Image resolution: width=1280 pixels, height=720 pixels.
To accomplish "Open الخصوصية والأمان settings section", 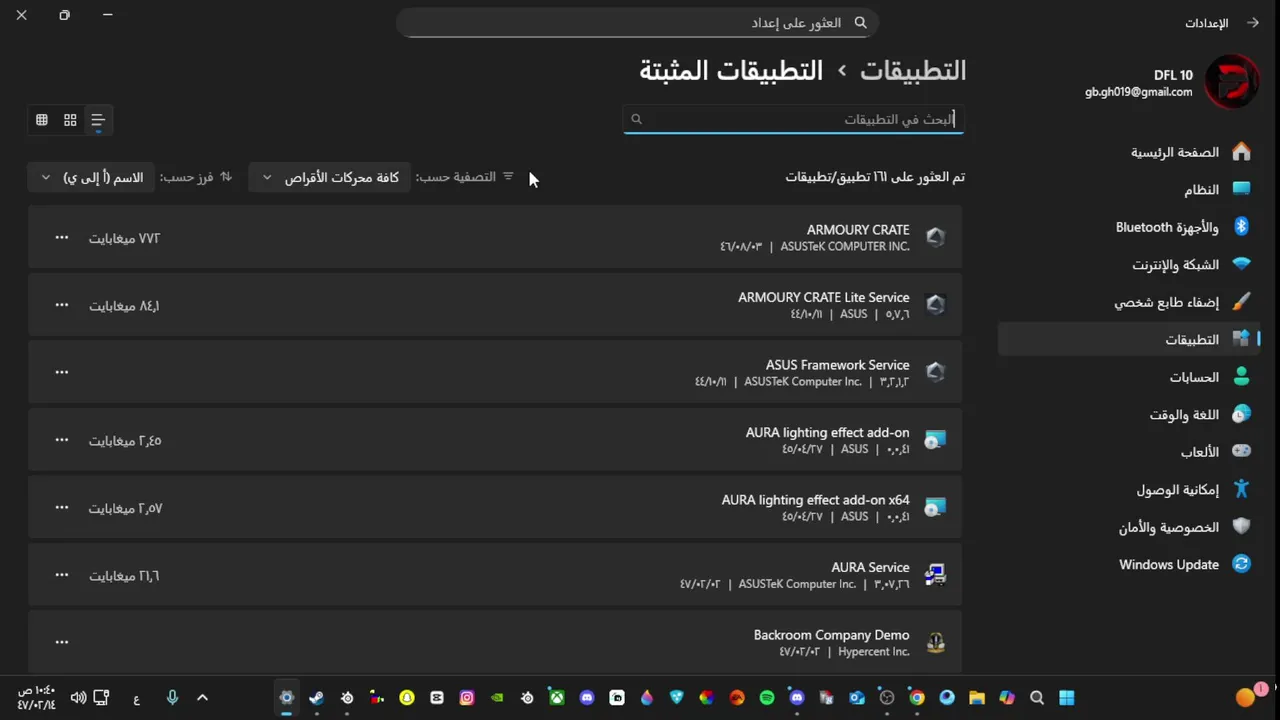I will [x=1130, y=527].
